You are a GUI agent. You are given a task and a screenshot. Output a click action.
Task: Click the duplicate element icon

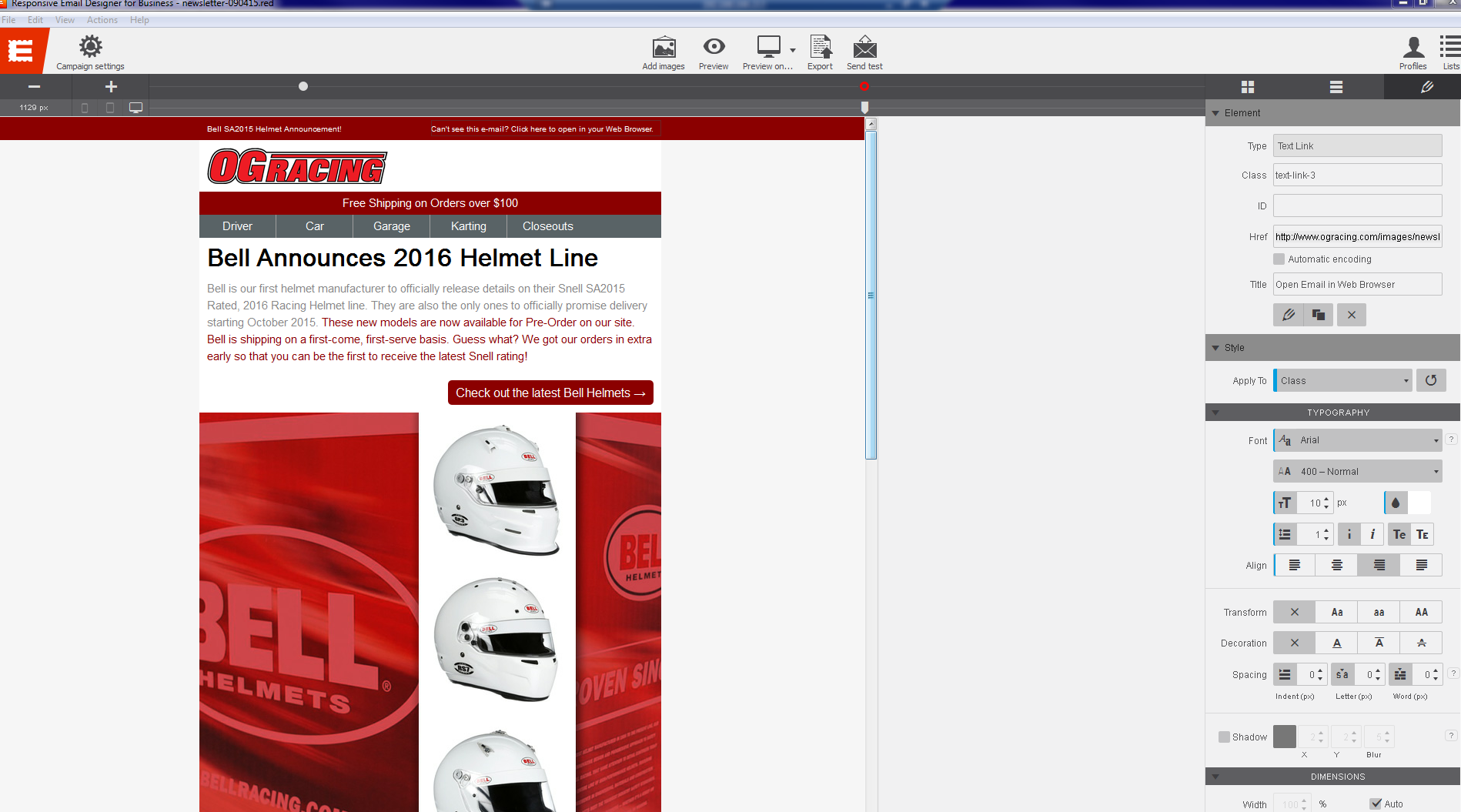click(x=1319, y=315)
